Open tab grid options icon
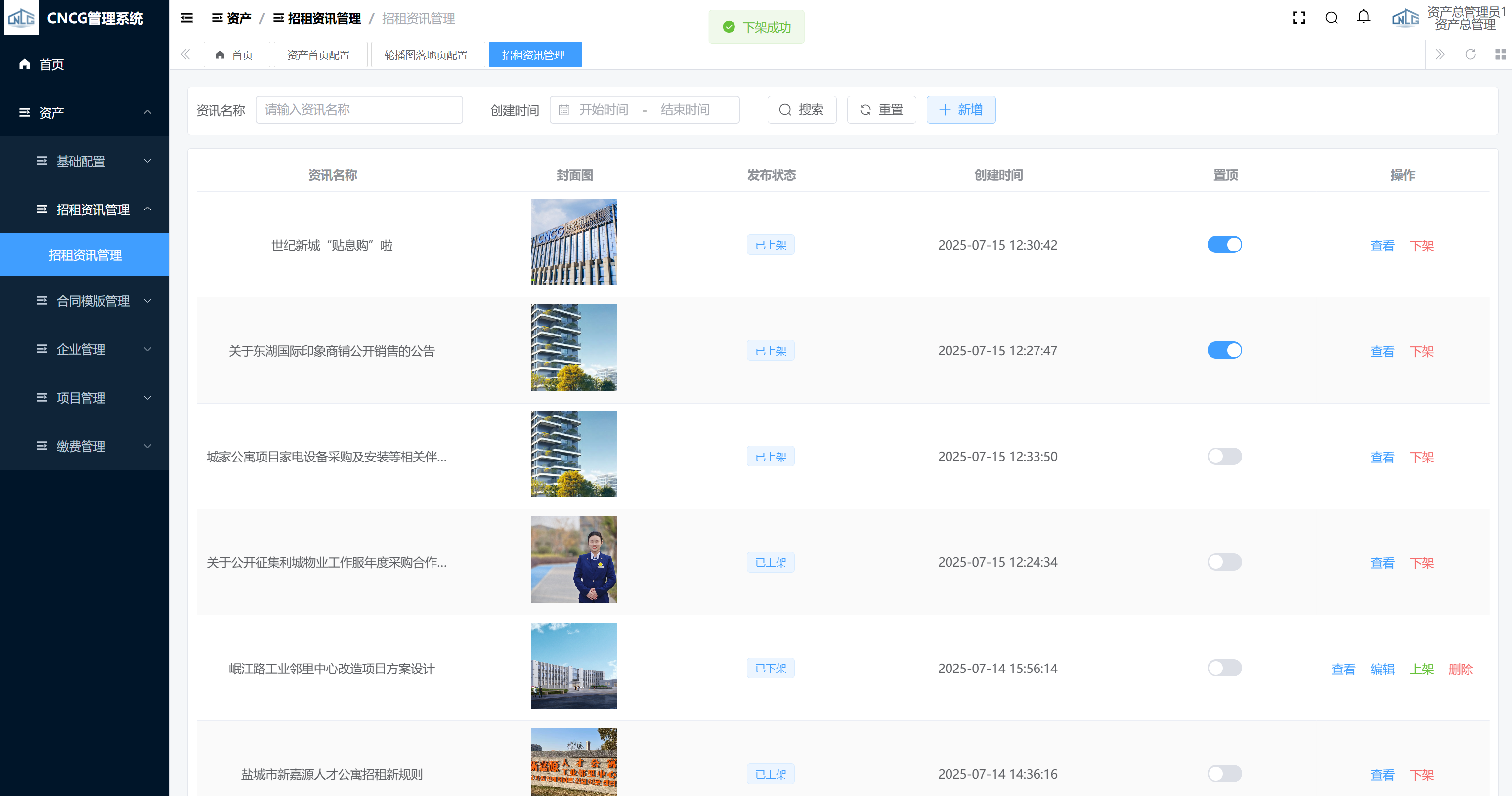Image resolution: width=1512 pixels, height=796 pixels. [1500, 54]
